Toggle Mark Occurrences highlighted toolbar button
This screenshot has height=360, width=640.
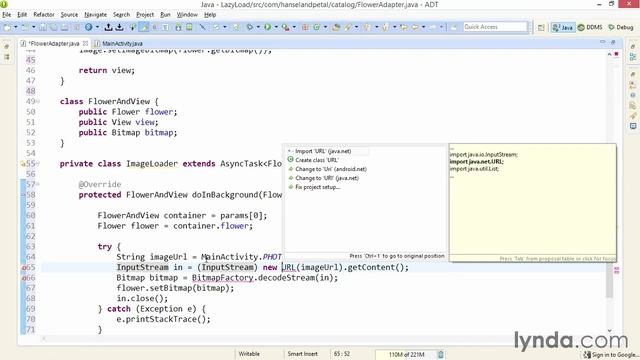click(x=144, y=27)
